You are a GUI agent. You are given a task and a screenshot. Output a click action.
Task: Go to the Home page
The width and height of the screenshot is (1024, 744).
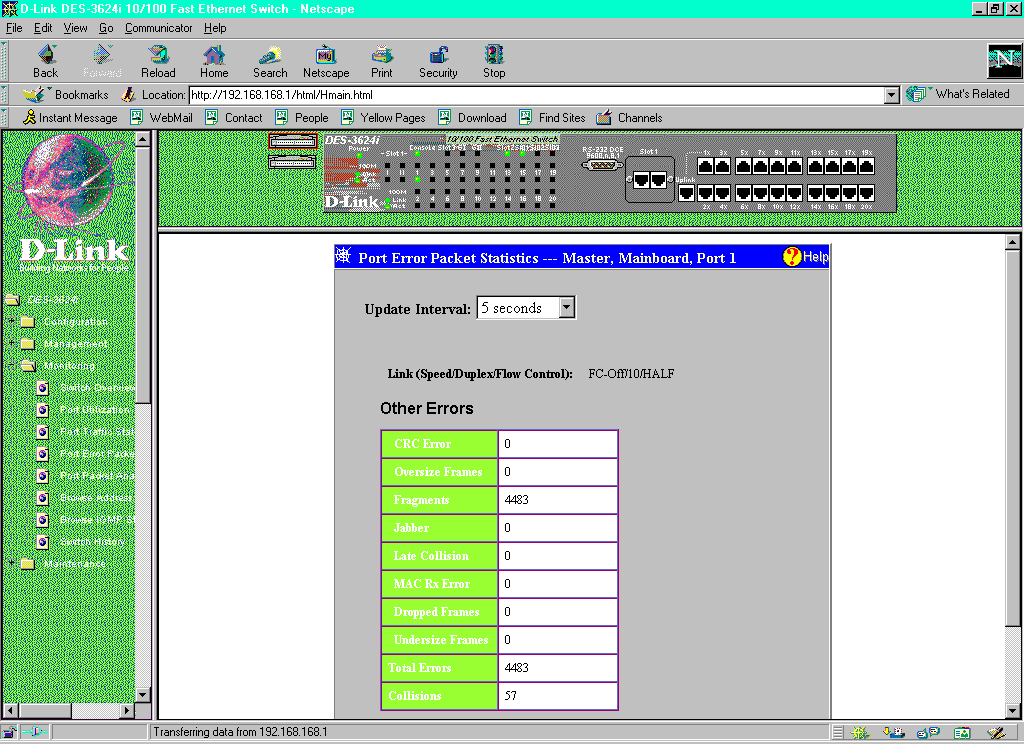(x=214, y=61)
